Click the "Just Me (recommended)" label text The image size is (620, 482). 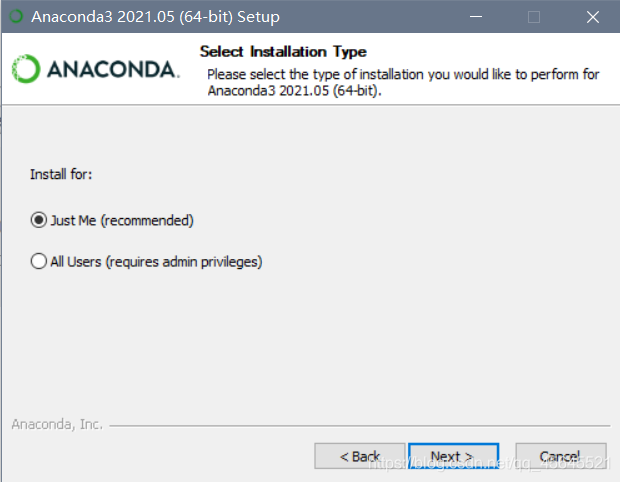pyautogui.click(x=122, y=220)
